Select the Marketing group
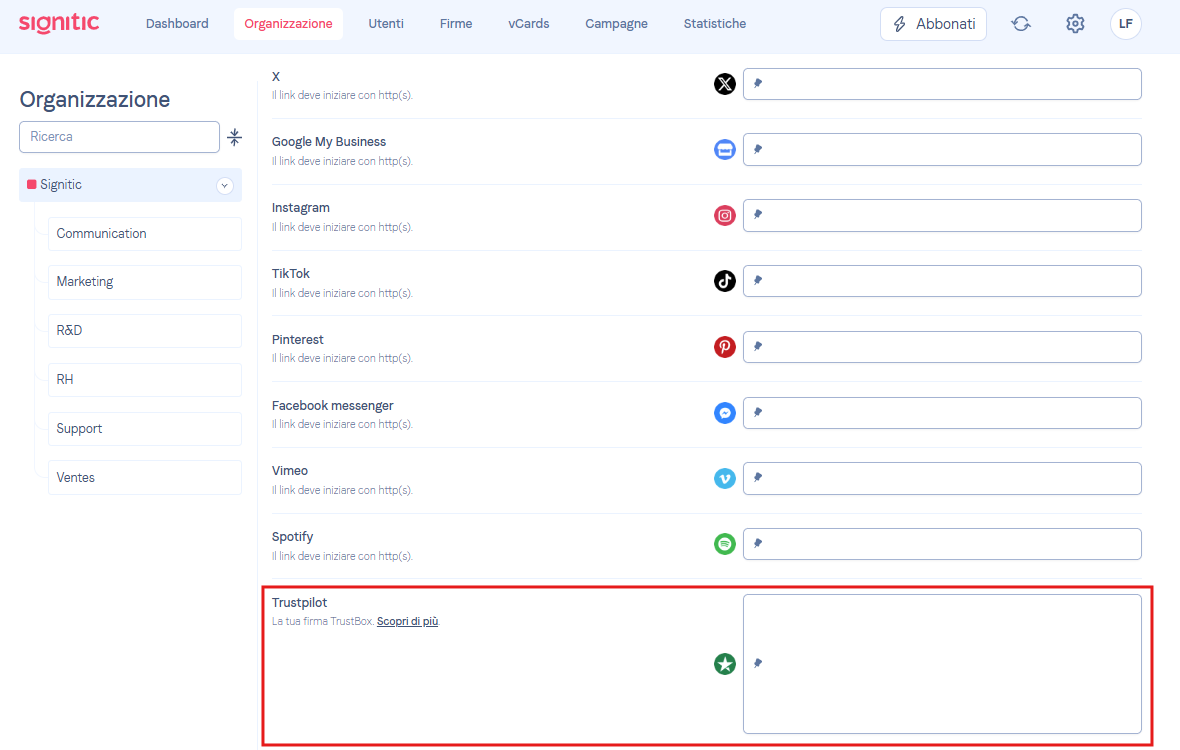 tap(144, 282)
